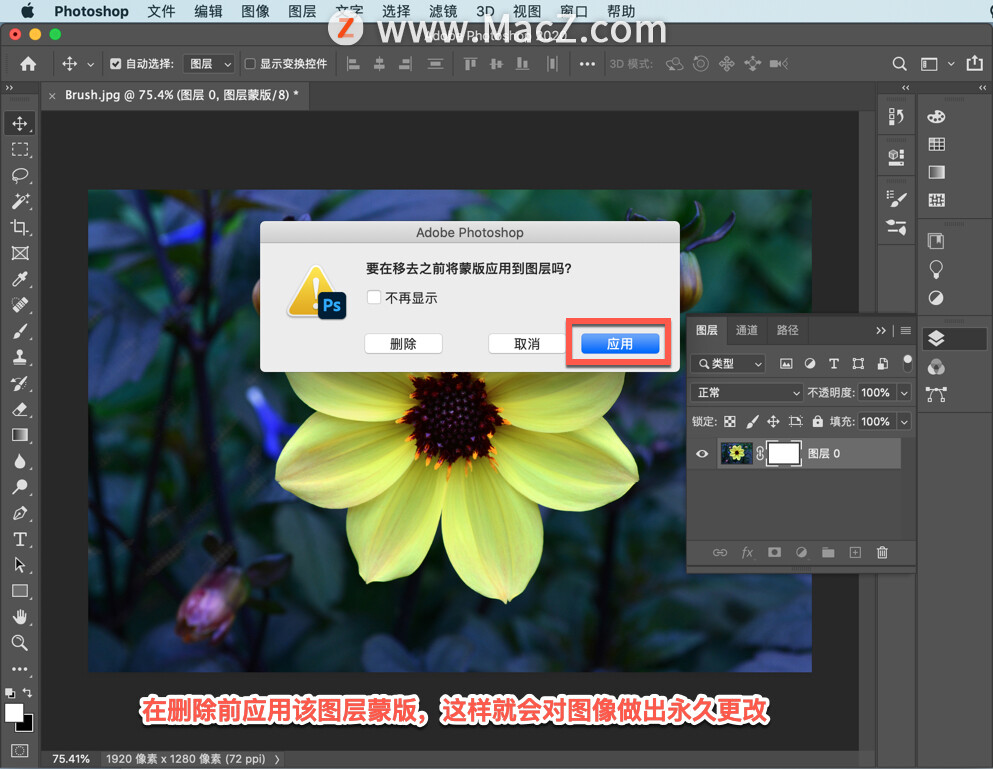Click the 应用 button
Viewport: 993px width, 769px height.
[x=620, y=344]
